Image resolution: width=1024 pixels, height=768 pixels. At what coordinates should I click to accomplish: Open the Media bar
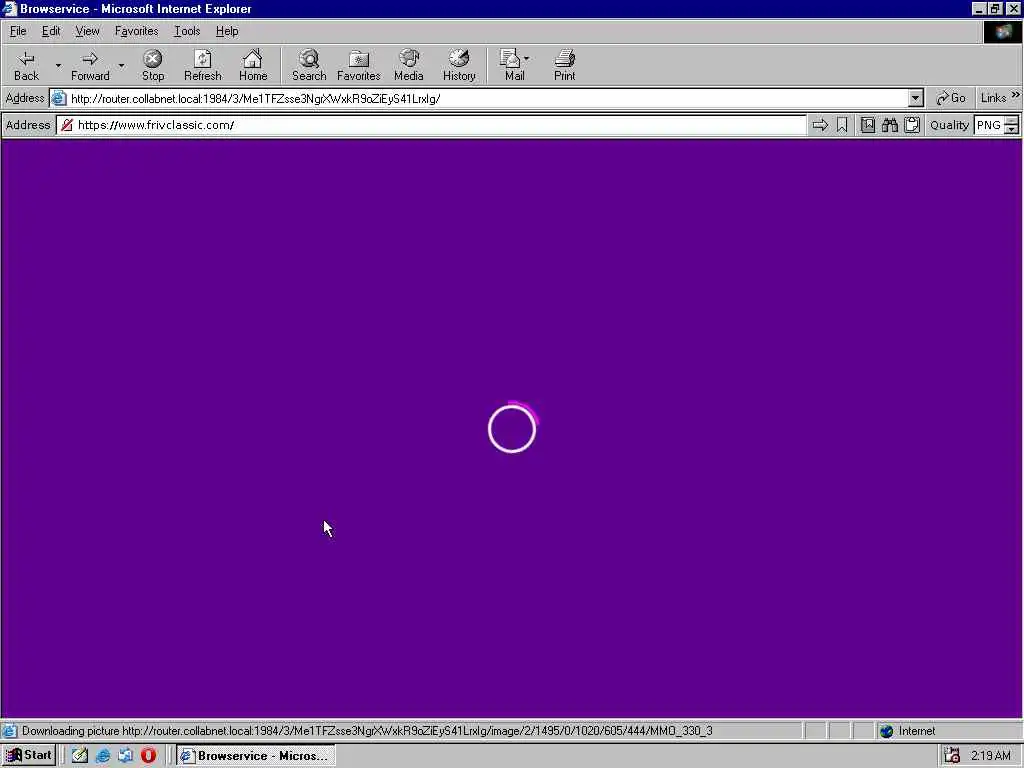coord(409,65)
